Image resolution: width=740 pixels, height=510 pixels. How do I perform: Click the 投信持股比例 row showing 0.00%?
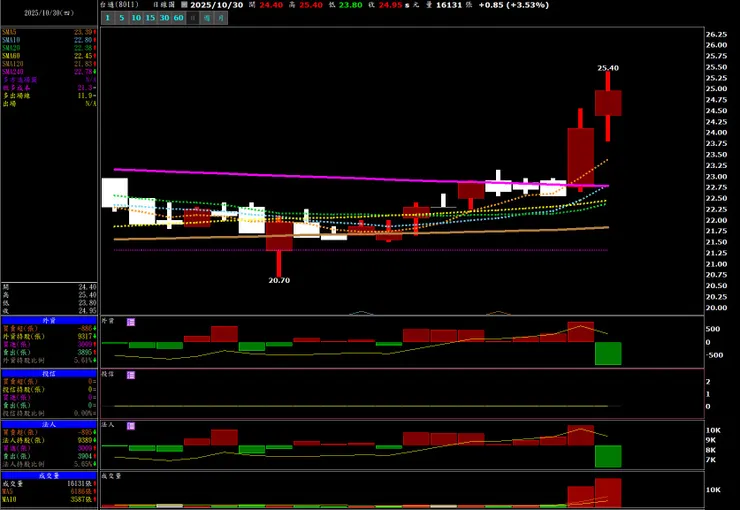[x=49, y=413]
